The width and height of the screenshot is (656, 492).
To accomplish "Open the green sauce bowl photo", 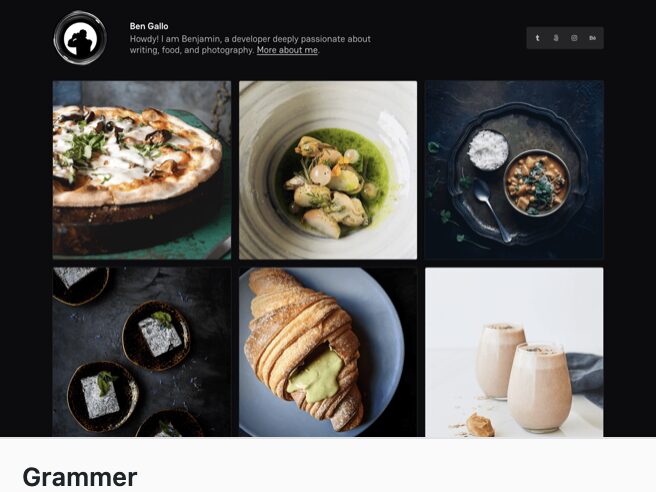I will [x=328, y=170].
